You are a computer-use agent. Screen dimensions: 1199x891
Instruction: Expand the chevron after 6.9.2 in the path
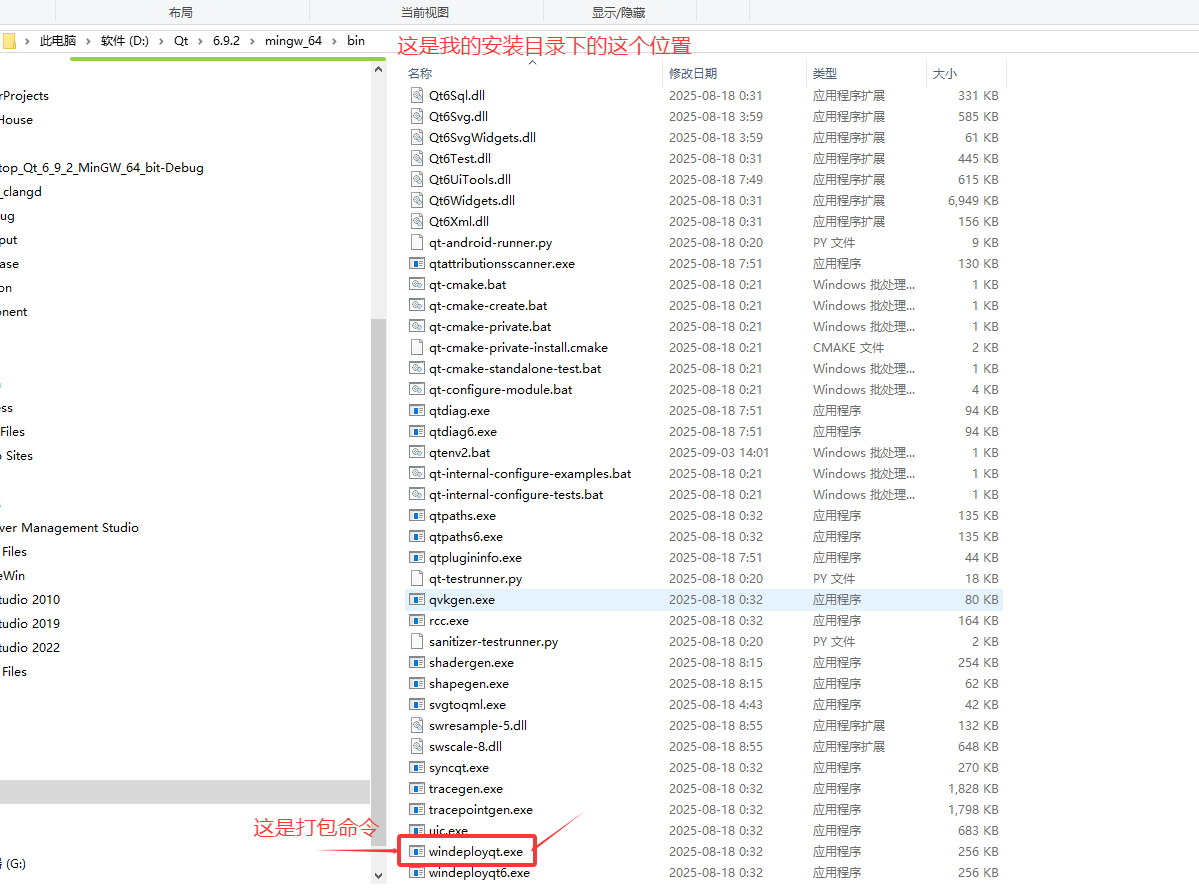tap(252, 41)
